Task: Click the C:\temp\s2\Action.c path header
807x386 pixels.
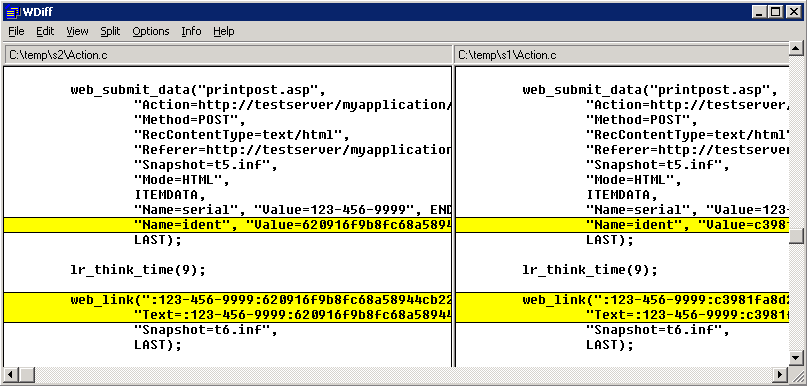Action: point(228,55)
